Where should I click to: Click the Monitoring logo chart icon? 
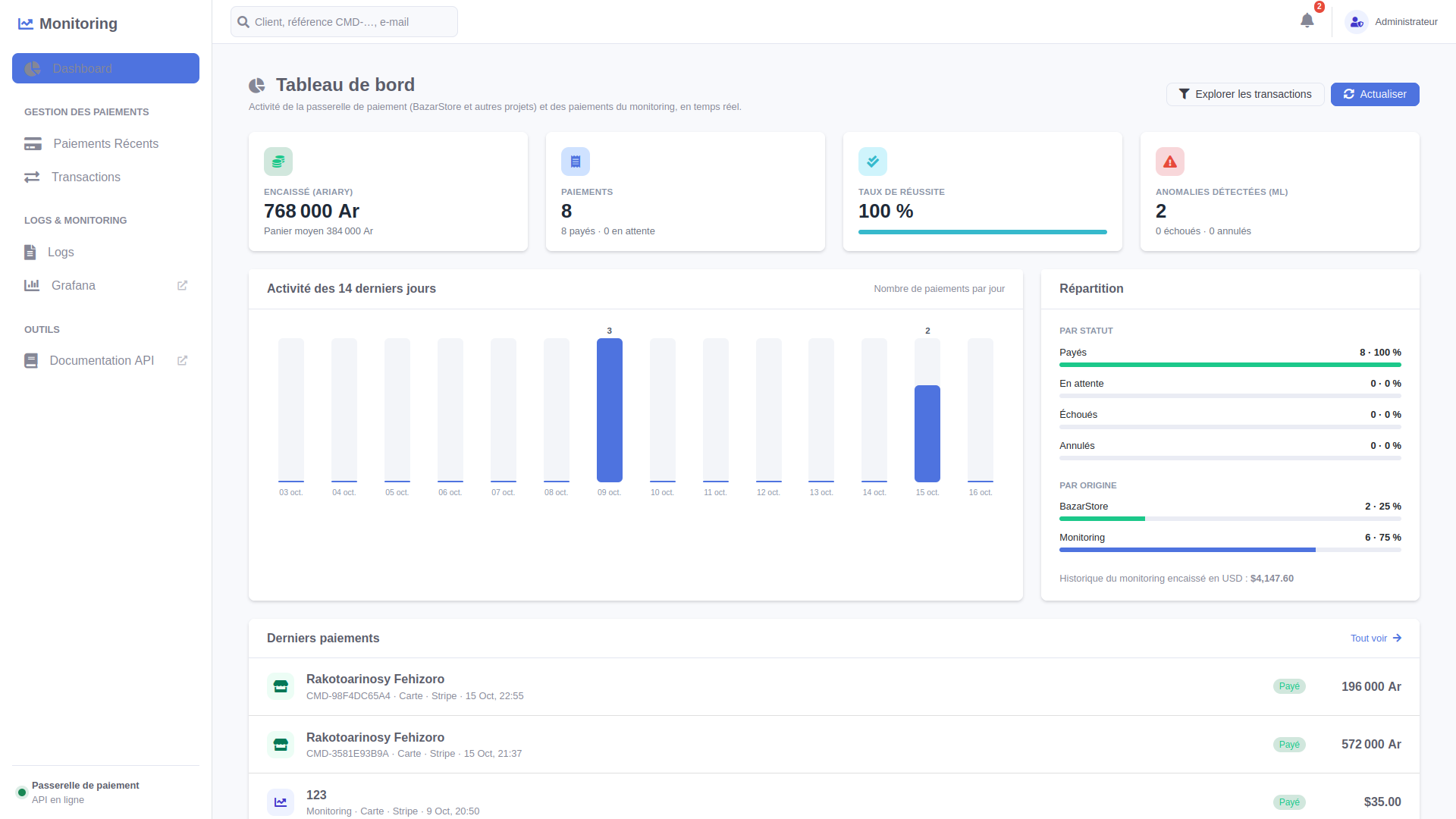click(26, 24)
